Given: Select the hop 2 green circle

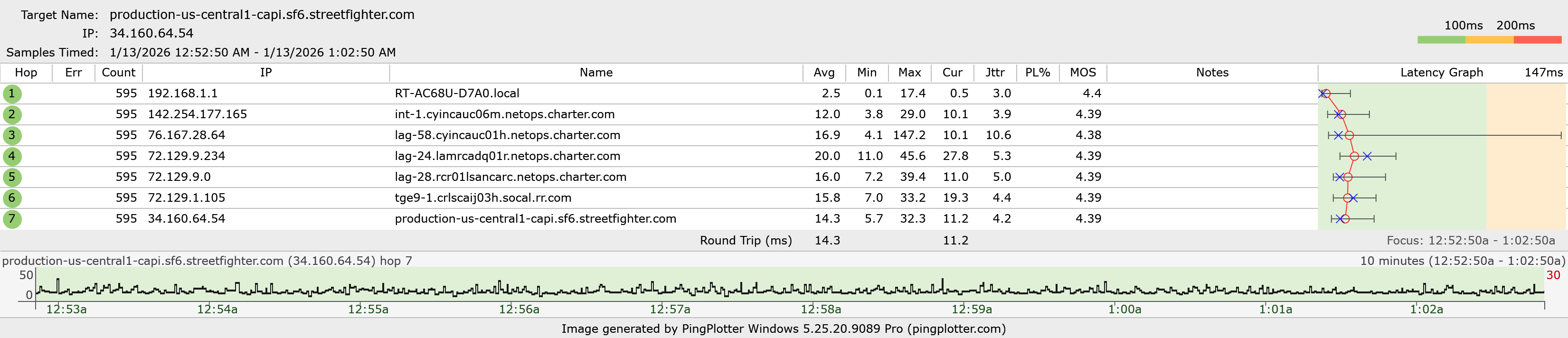Looking at the screenshot, I should pyautogui.click(x=11, y=114).
